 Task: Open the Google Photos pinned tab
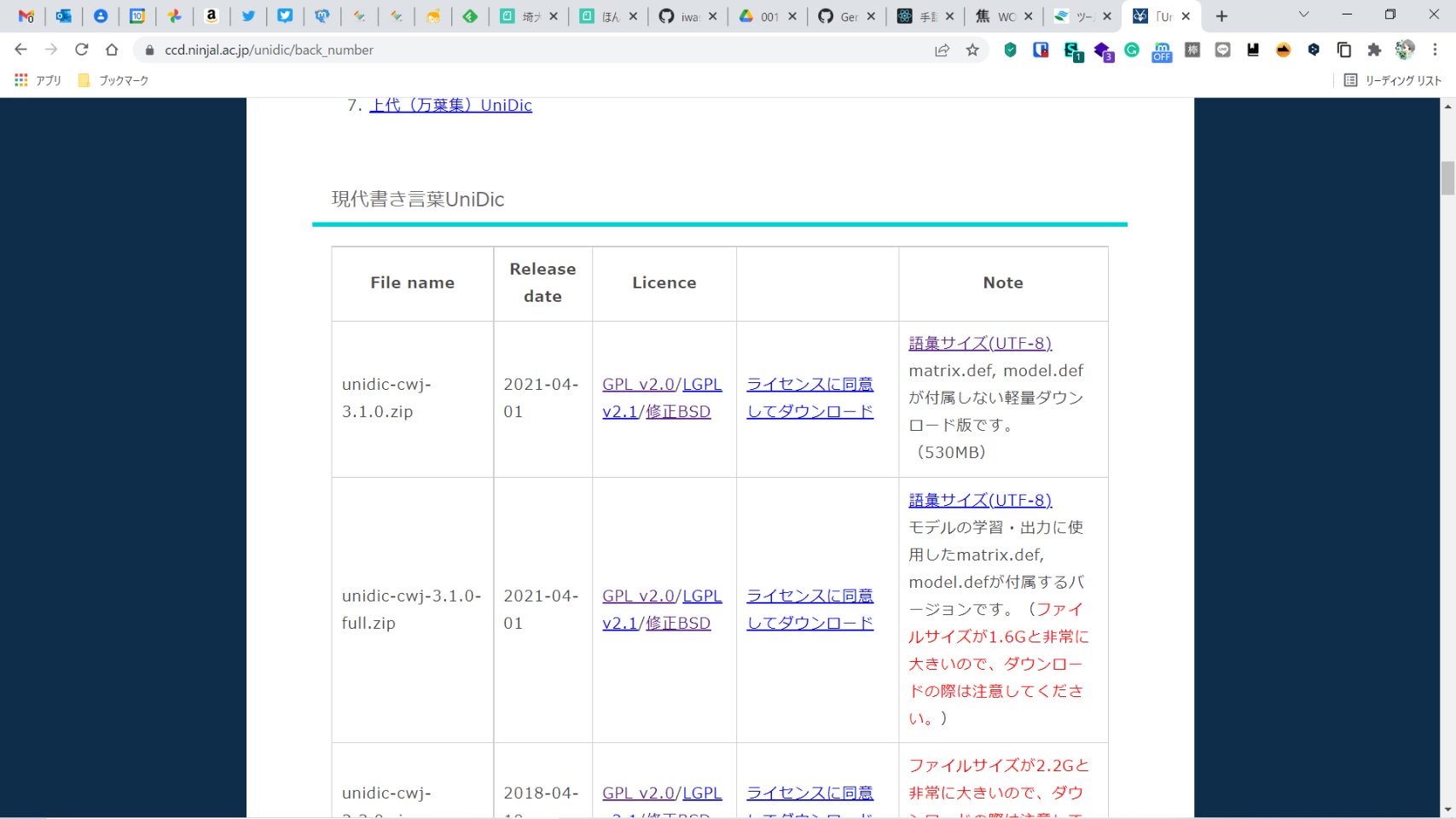click(174, 16)
